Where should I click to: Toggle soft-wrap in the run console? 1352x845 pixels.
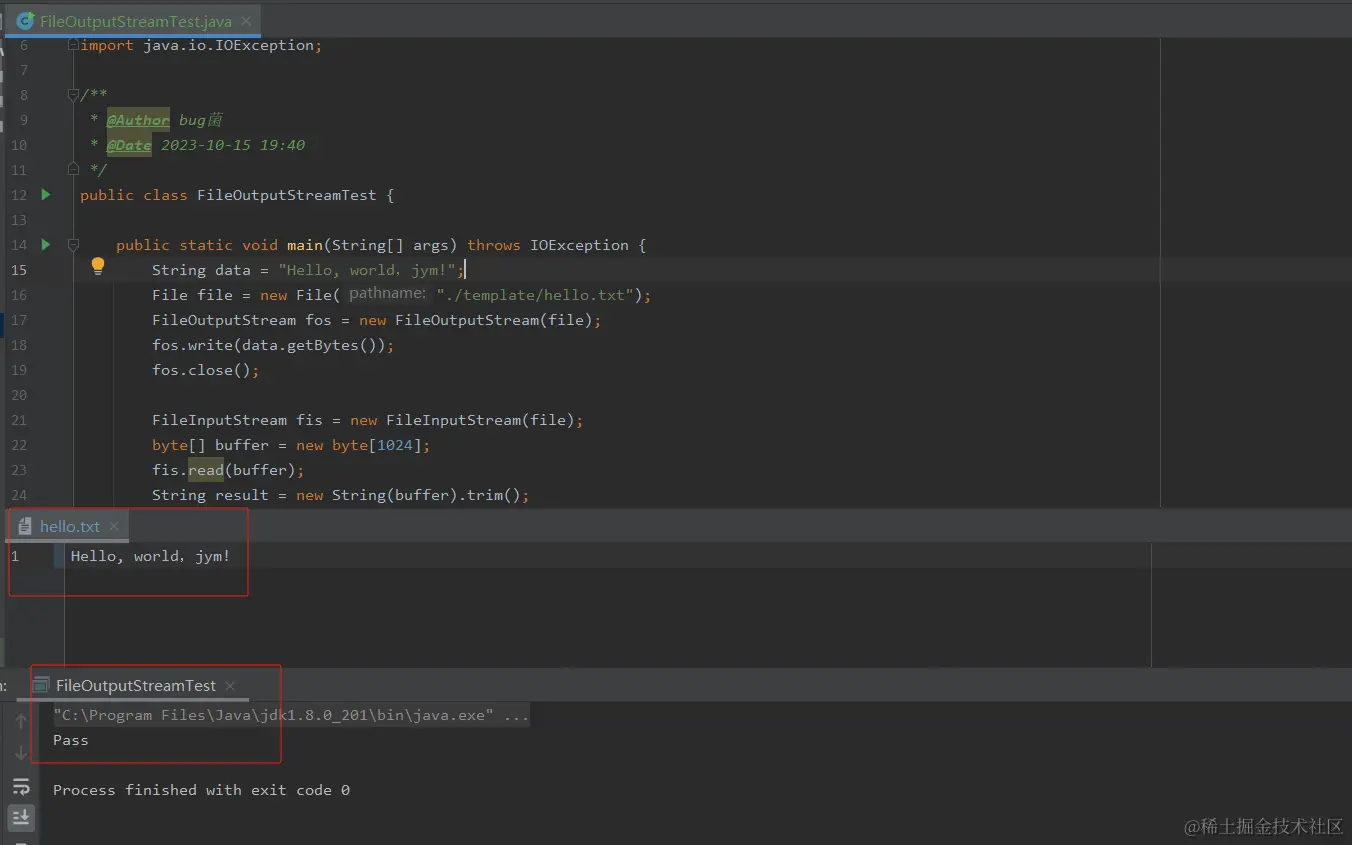coord(21,786)
